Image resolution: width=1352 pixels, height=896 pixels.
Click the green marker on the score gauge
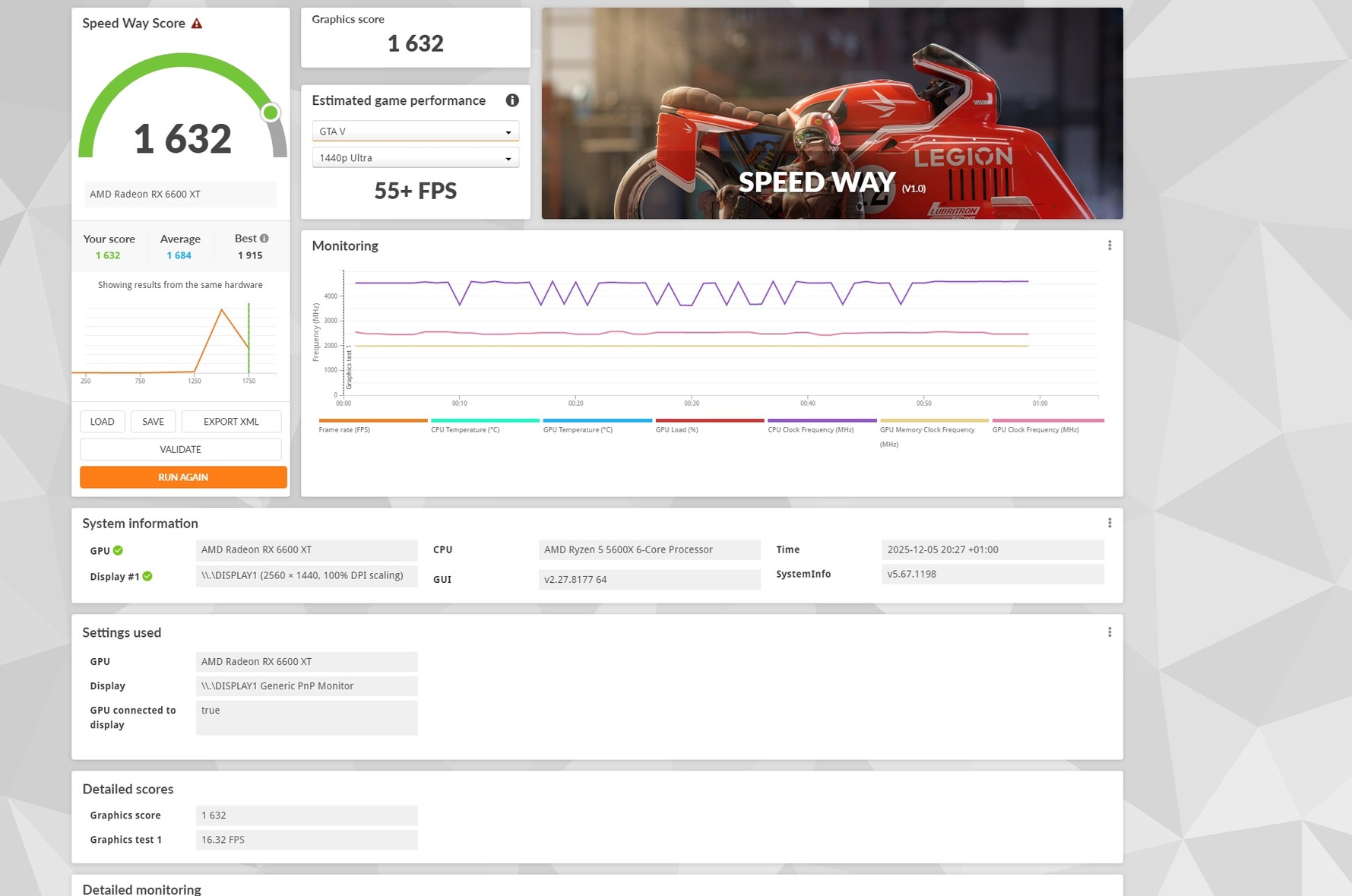pyautogui.click(x=271, y=112)
